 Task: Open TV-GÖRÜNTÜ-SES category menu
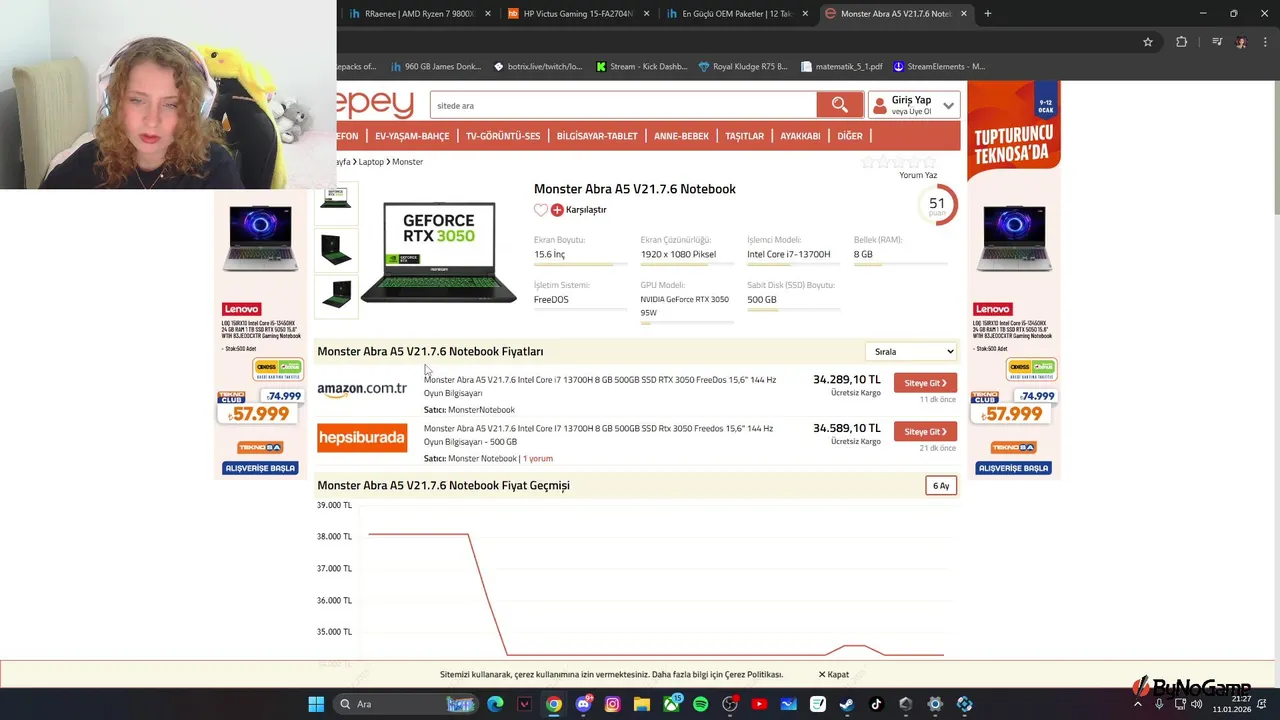pos(503,136)
